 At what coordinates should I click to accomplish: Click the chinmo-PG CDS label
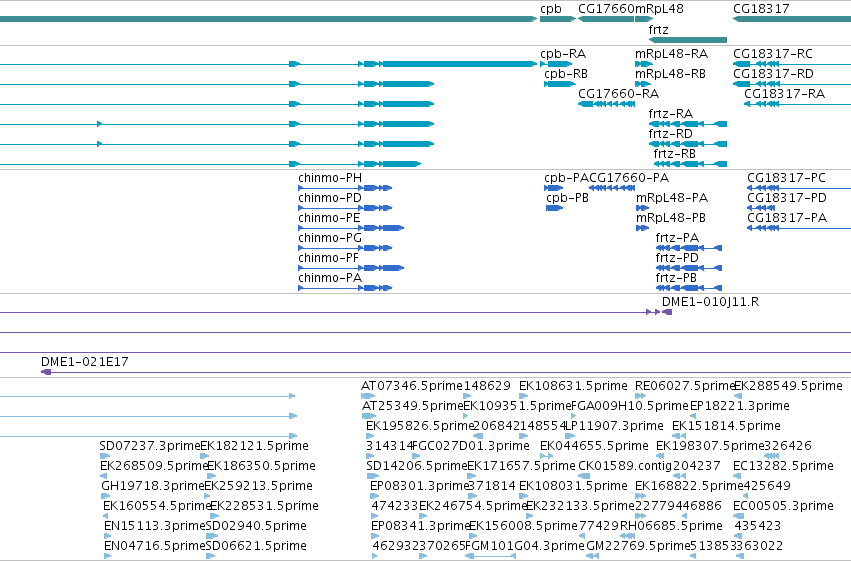coord(330,238)
